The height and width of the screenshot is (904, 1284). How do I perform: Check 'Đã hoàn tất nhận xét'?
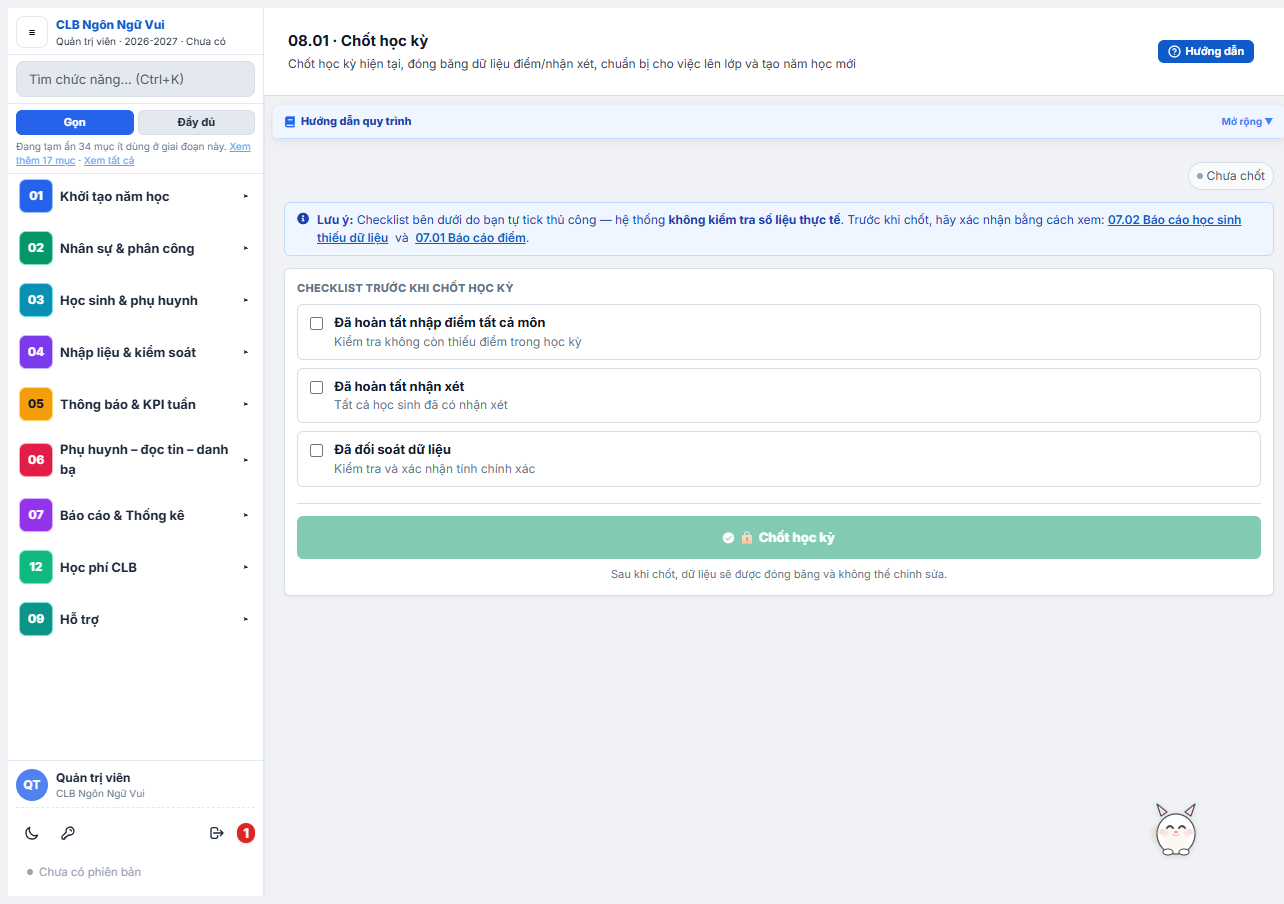click(317, 387)
